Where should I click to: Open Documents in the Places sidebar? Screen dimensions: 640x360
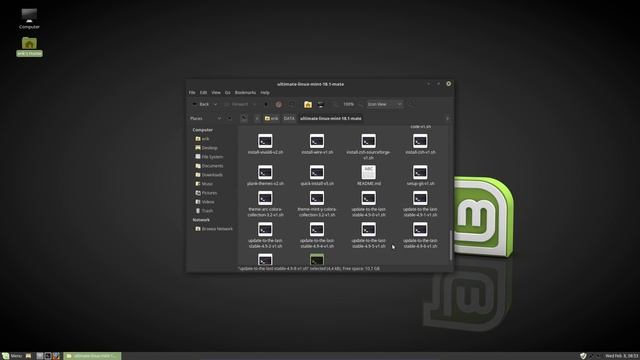[x=209, y=166]
